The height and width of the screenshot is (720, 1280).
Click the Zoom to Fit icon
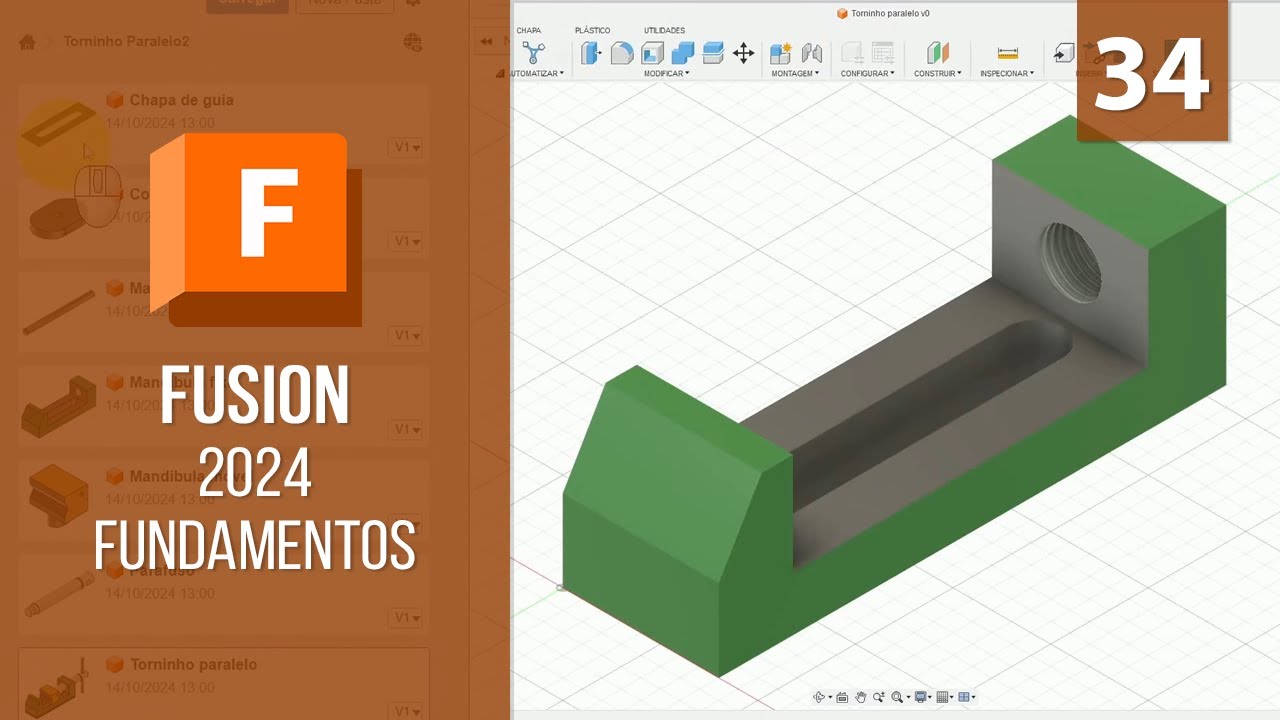(896, 697)
